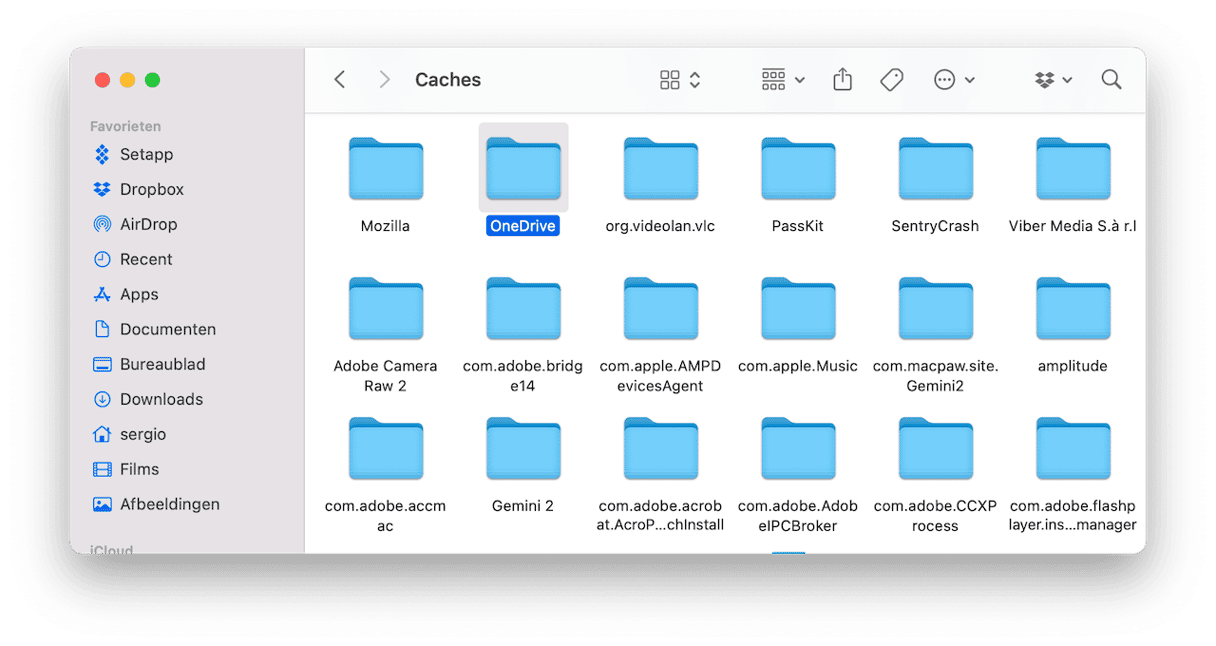This screenshot has width=1216, height=646.
Task: Select the Mozilla folder icon
Action: (x=386, y=169)
